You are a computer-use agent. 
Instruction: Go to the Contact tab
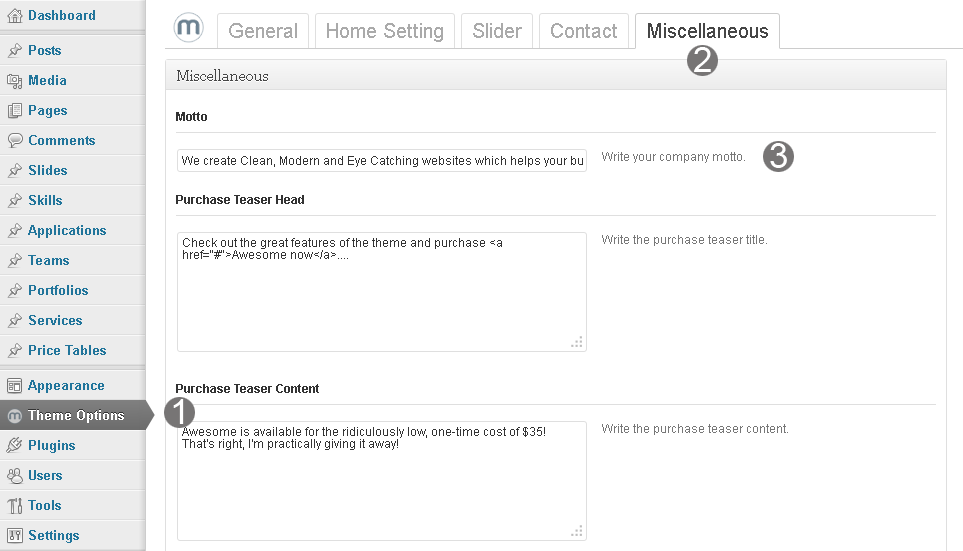pos(583,31)
